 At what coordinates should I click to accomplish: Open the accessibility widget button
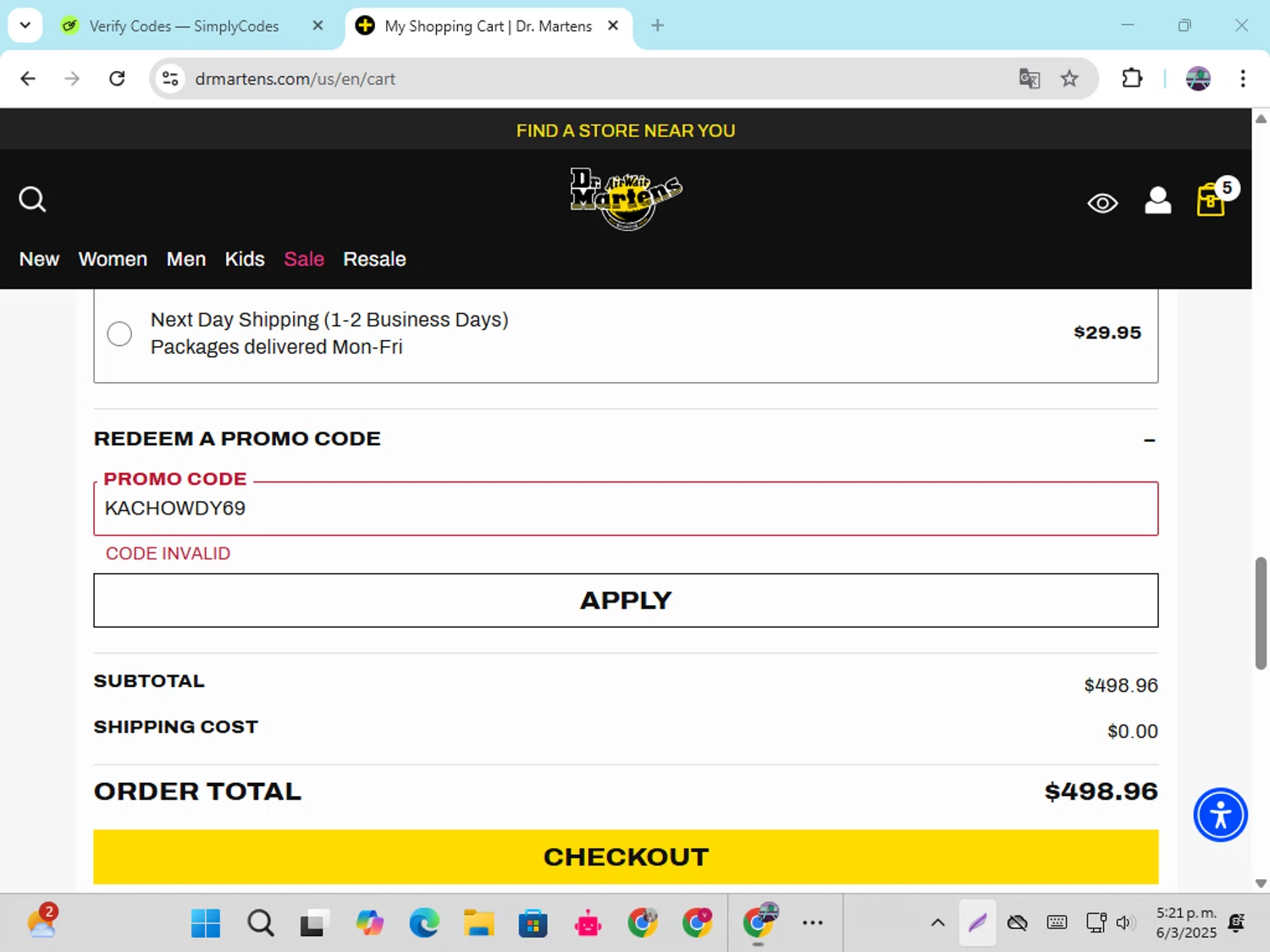click(1220, 815)
